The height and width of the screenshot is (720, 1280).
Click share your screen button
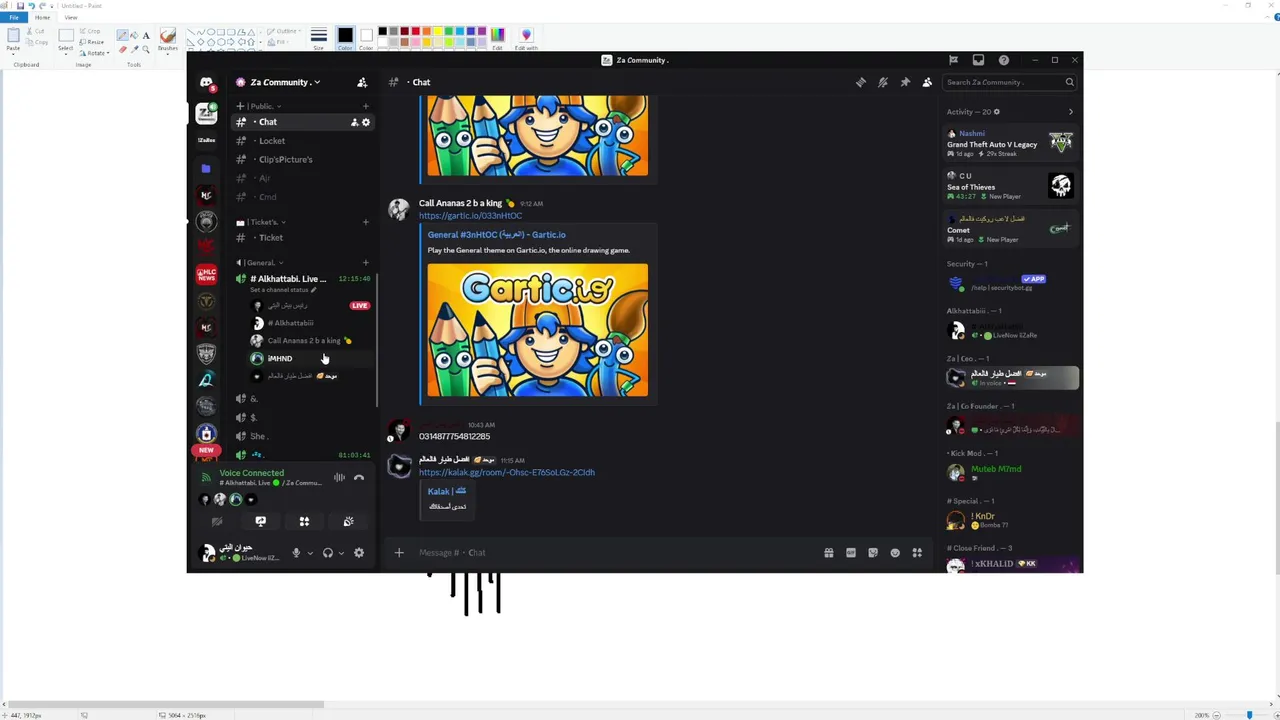261,521
